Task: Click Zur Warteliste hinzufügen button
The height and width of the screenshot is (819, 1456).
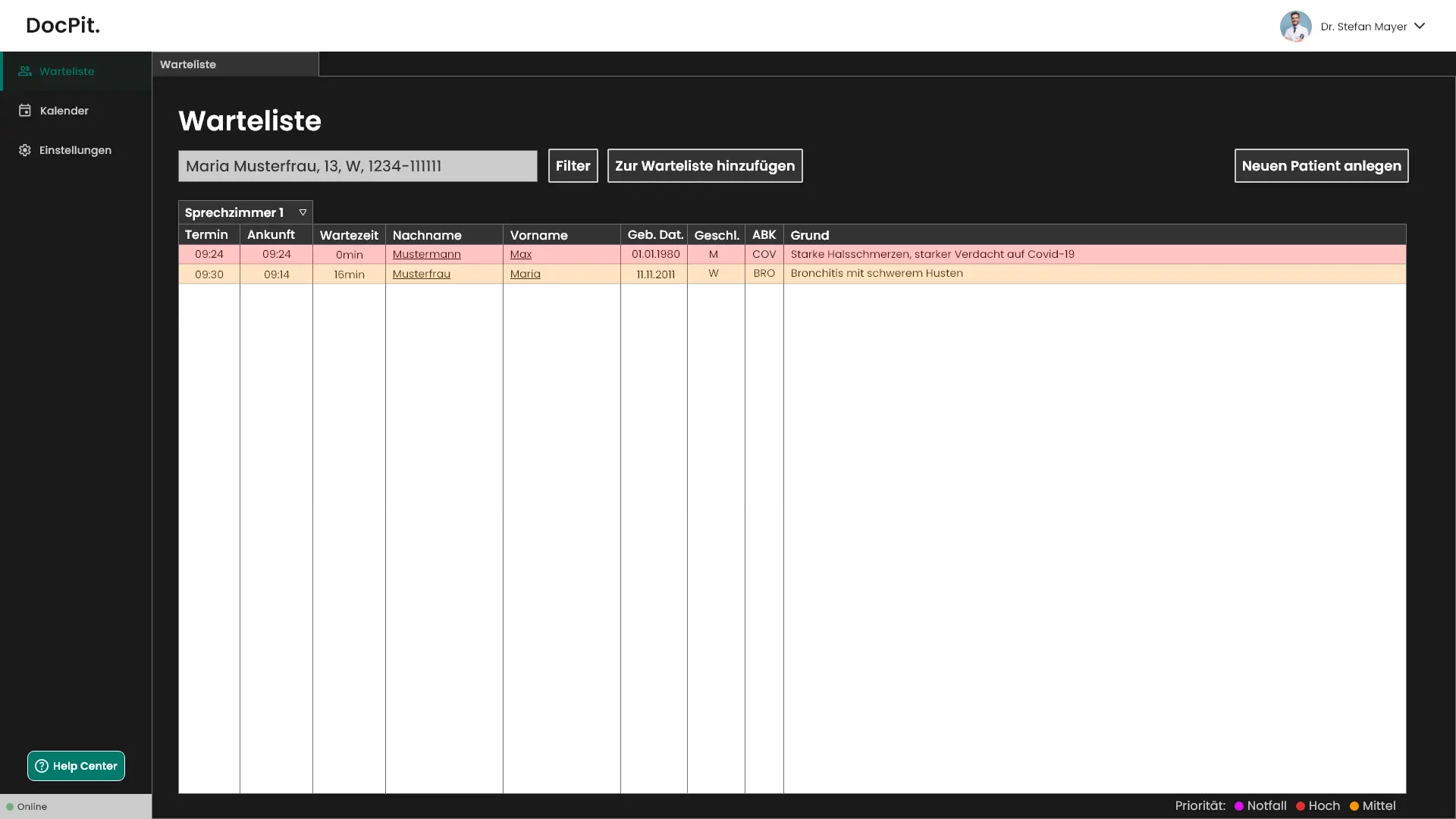Action: click(x=705, y=166)
